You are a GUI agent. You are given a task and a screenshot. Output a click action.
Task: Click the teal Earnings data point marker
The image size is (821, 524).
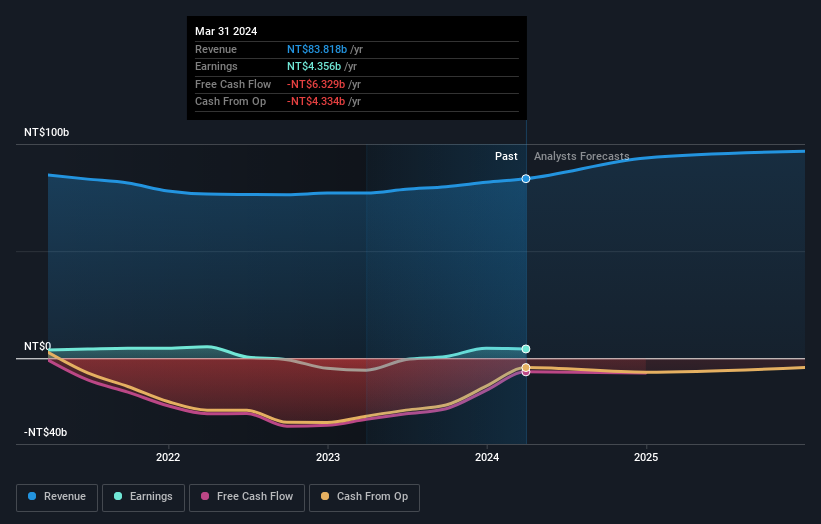(526, 349)
